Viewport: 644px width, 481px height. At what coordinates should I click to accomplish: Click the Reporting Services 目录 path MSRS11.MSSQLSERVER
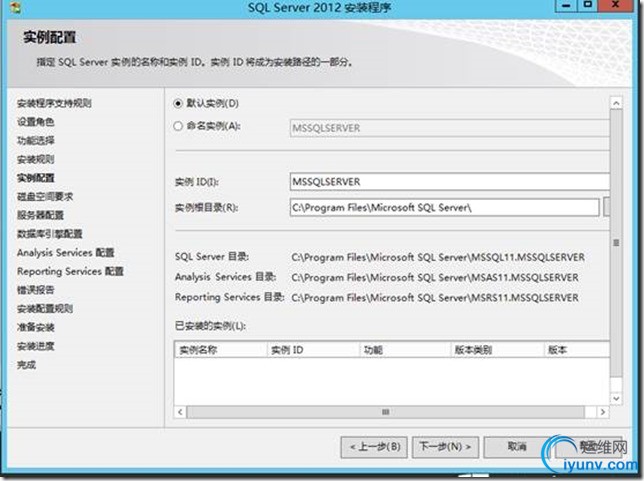pos(435,298)
